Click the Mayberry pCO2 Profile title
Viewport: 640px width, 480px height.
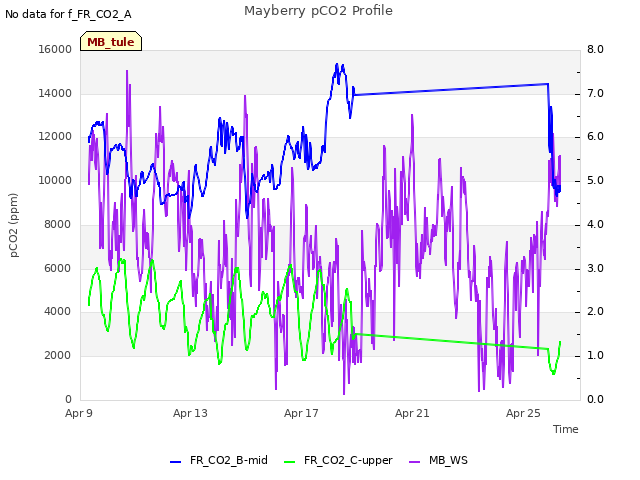(x=318, y=11)
